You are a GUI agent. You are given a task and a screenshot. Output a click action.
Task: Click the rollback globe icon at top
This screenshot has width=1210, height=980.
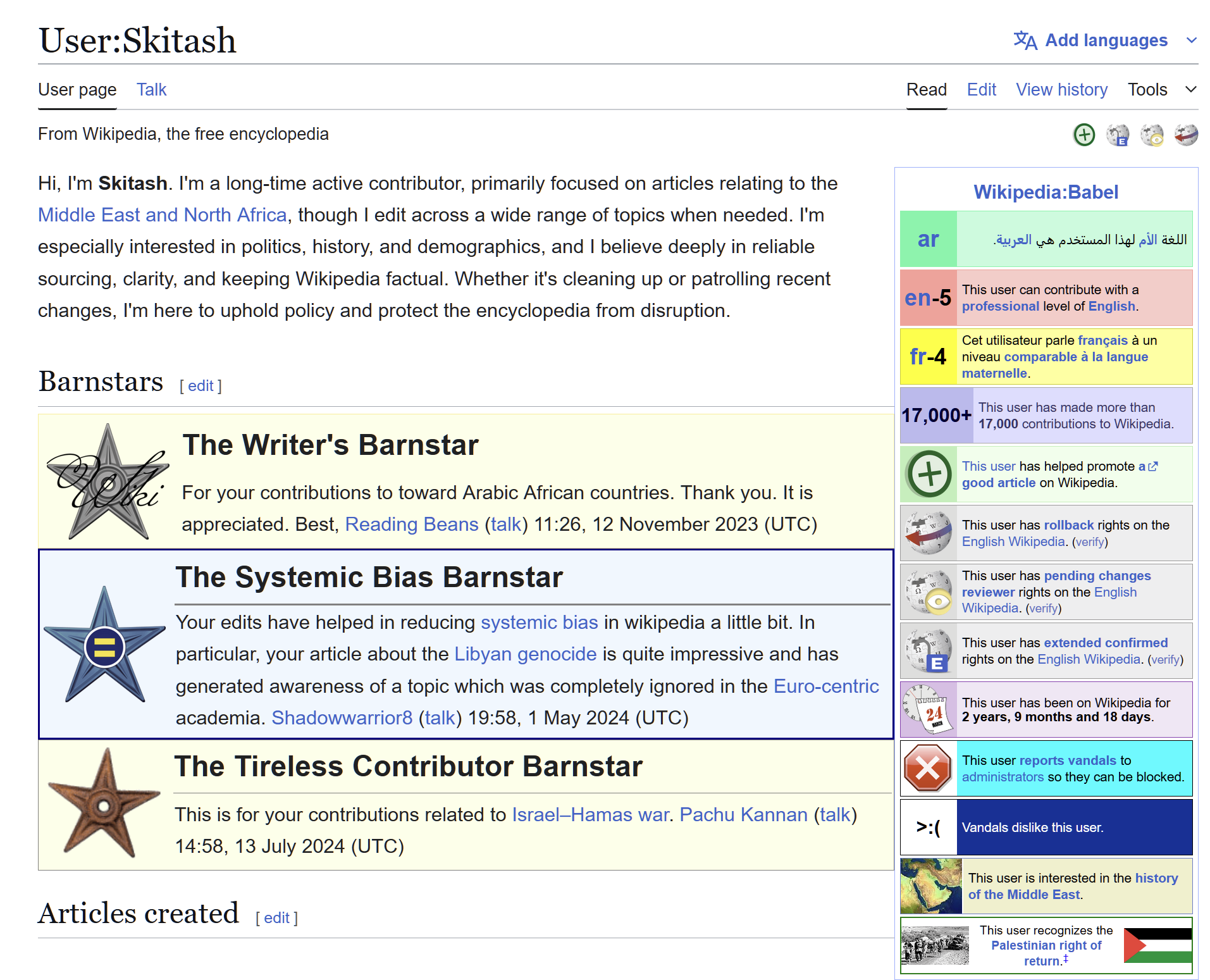click(x=1186, y=134)
